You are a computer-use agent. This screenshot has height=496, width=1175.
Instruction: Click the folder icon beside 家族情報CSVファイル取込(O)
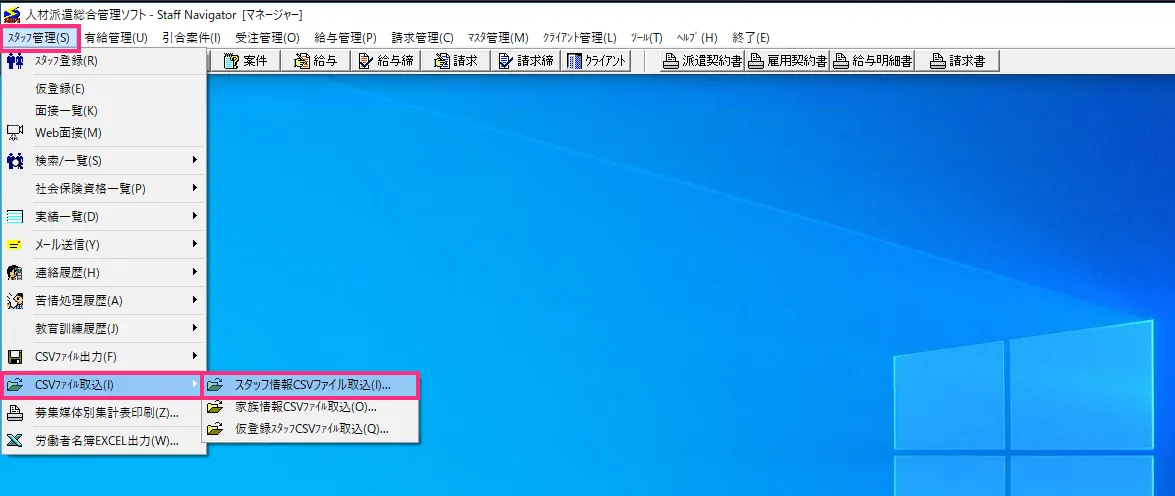click(215, 408)
